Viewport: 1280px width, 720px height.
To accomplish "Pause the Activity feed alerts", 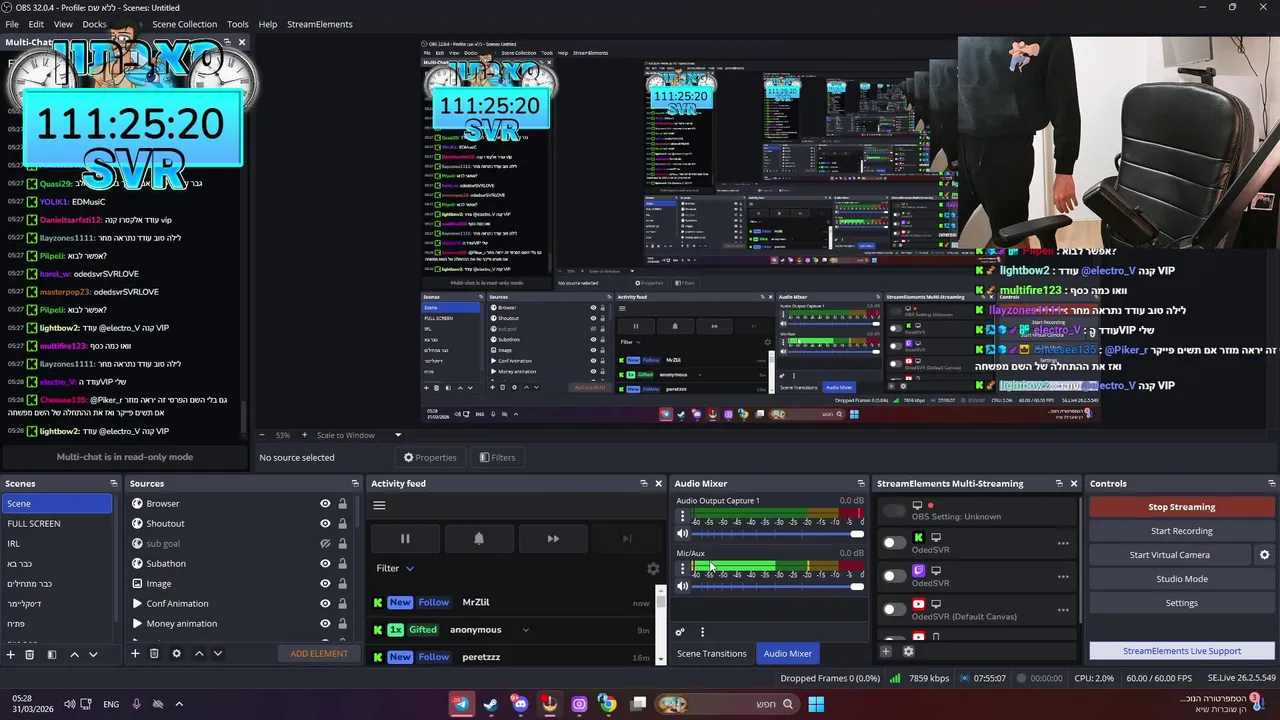I will click(x=405, y=538).
